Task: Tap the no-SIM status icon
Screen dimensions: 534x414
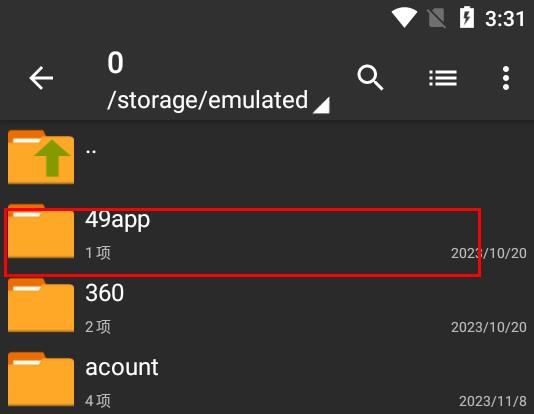Action: pyautogui.click(x=437, y=18)
